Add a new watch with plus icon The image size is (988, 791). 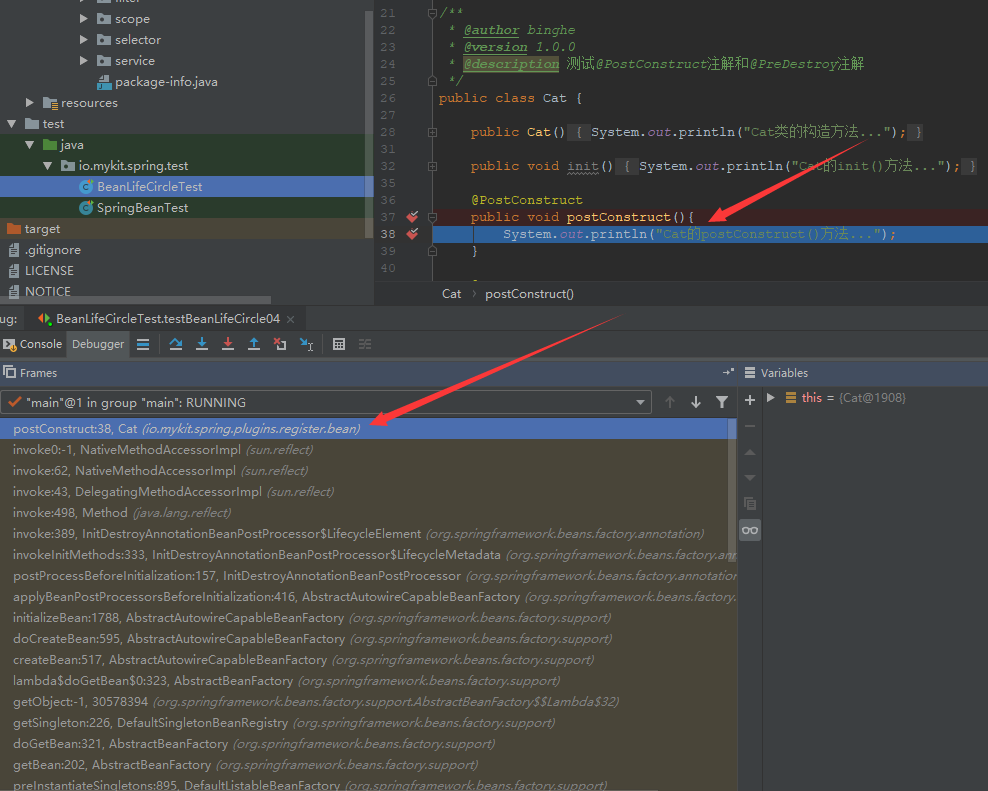[750, 399]
